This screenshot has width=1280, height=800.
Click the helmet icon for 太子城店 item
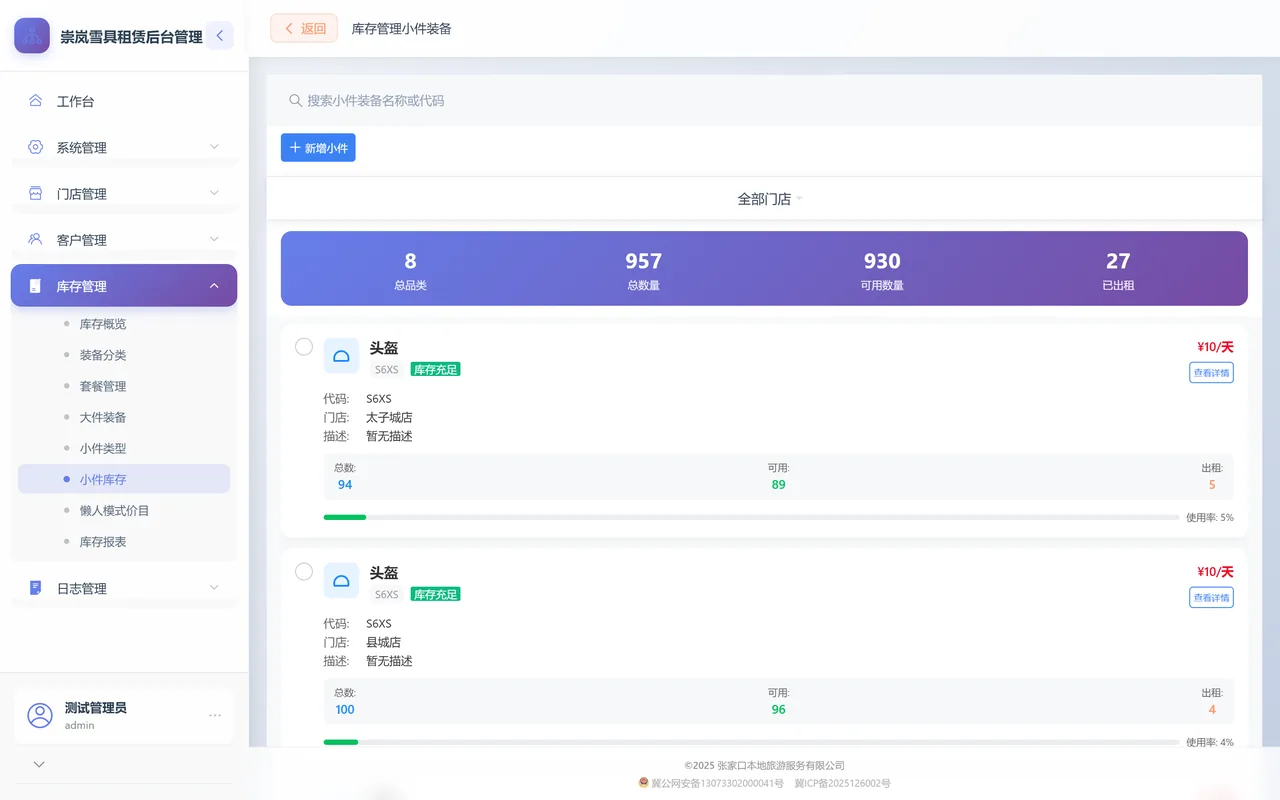coord(341,355)
